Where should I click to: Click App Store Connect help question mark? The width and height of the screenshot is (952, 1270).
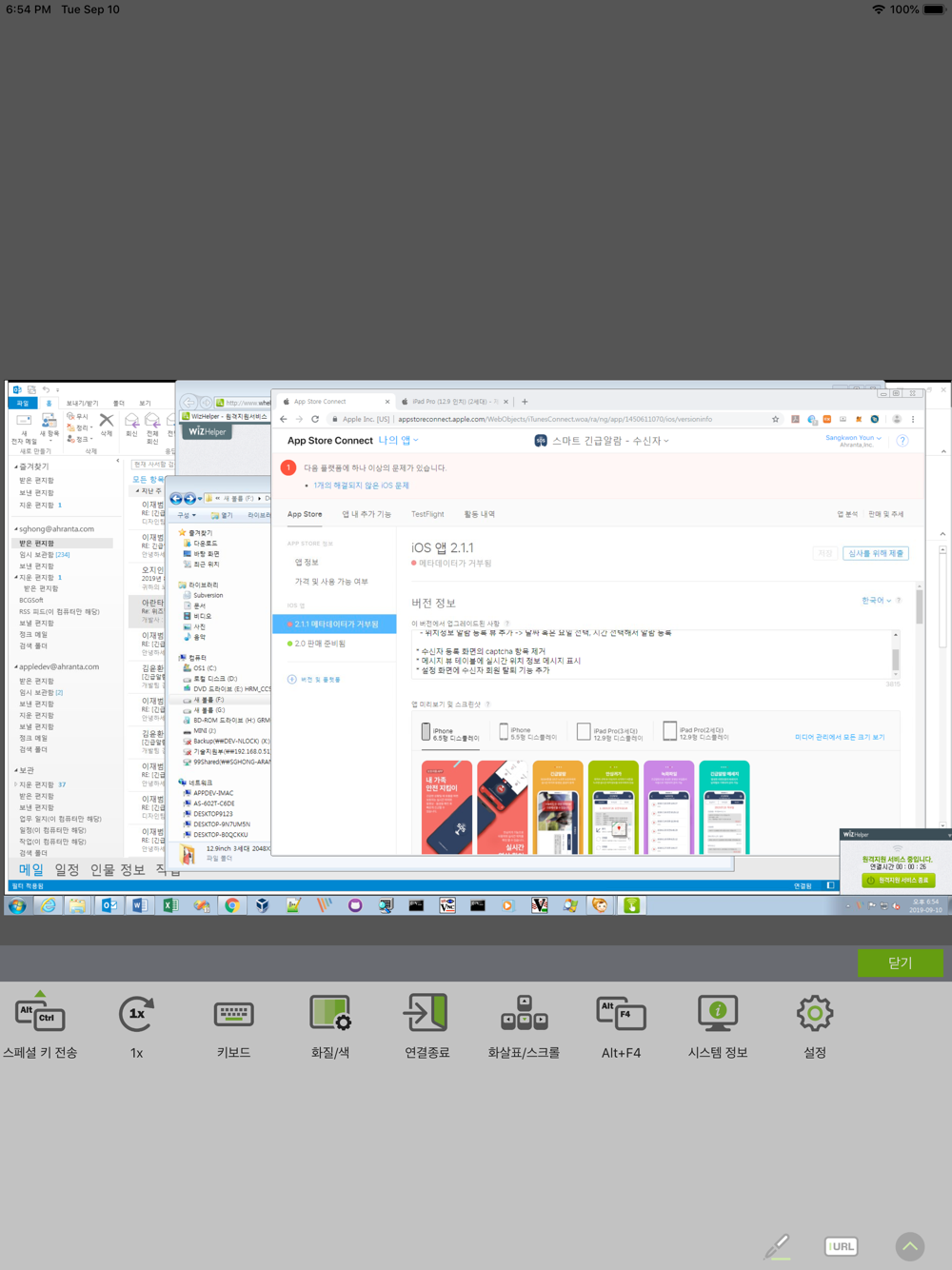(x=902, y=441)
